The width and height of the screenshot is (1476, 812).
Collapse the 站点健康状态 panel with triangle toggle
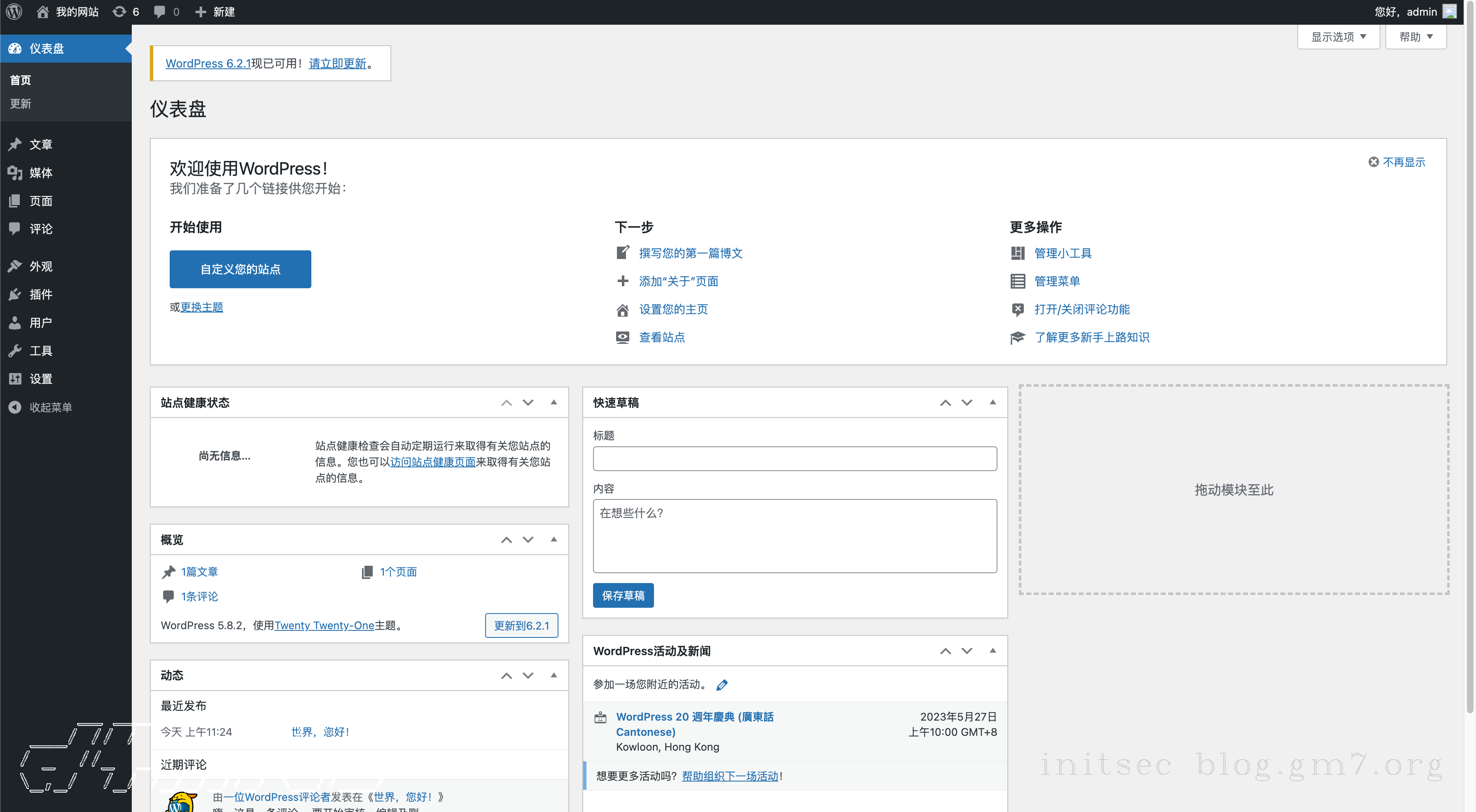pos(553,402)
